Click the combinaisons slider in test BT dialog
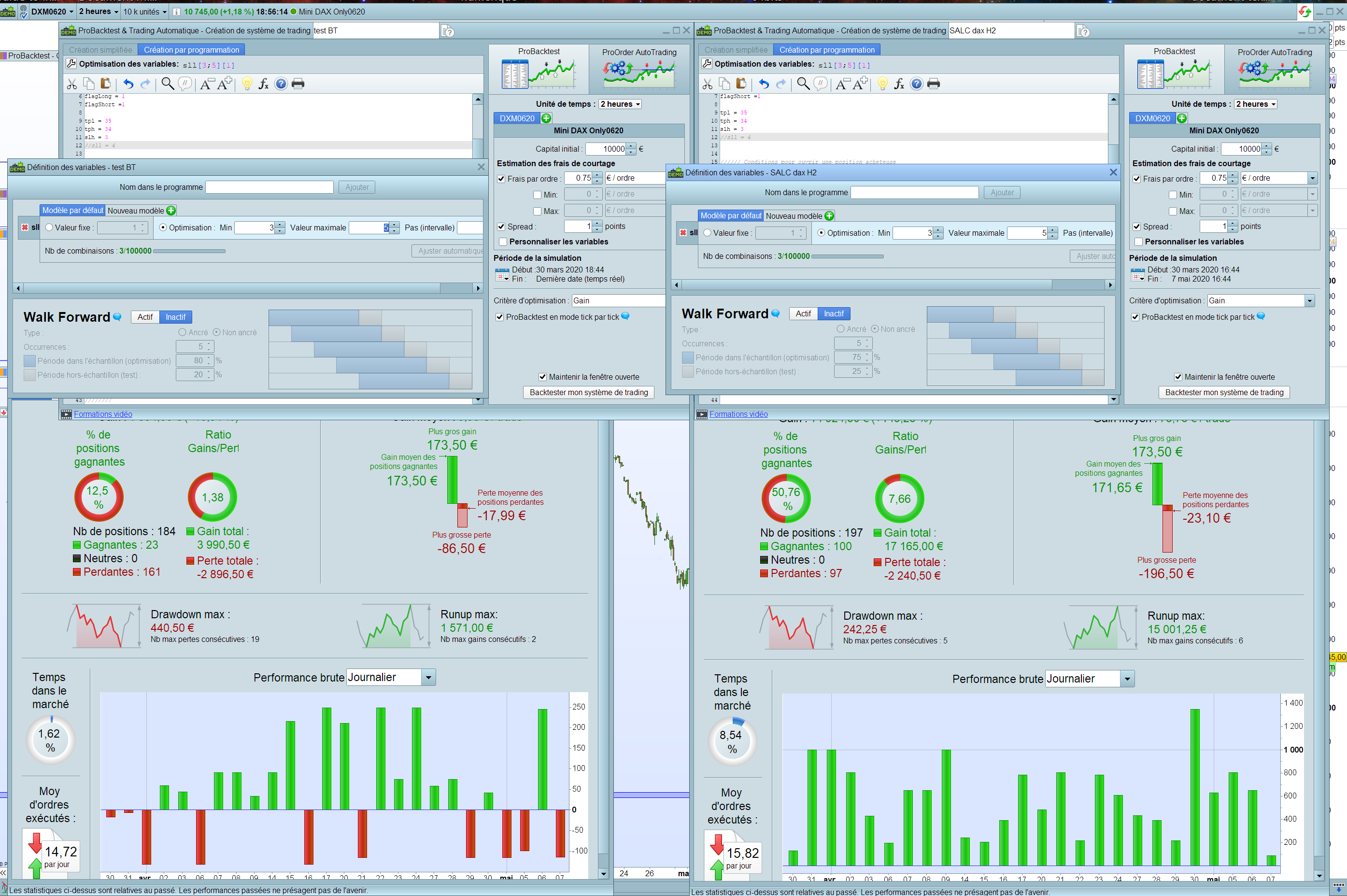 coord(189,251)
